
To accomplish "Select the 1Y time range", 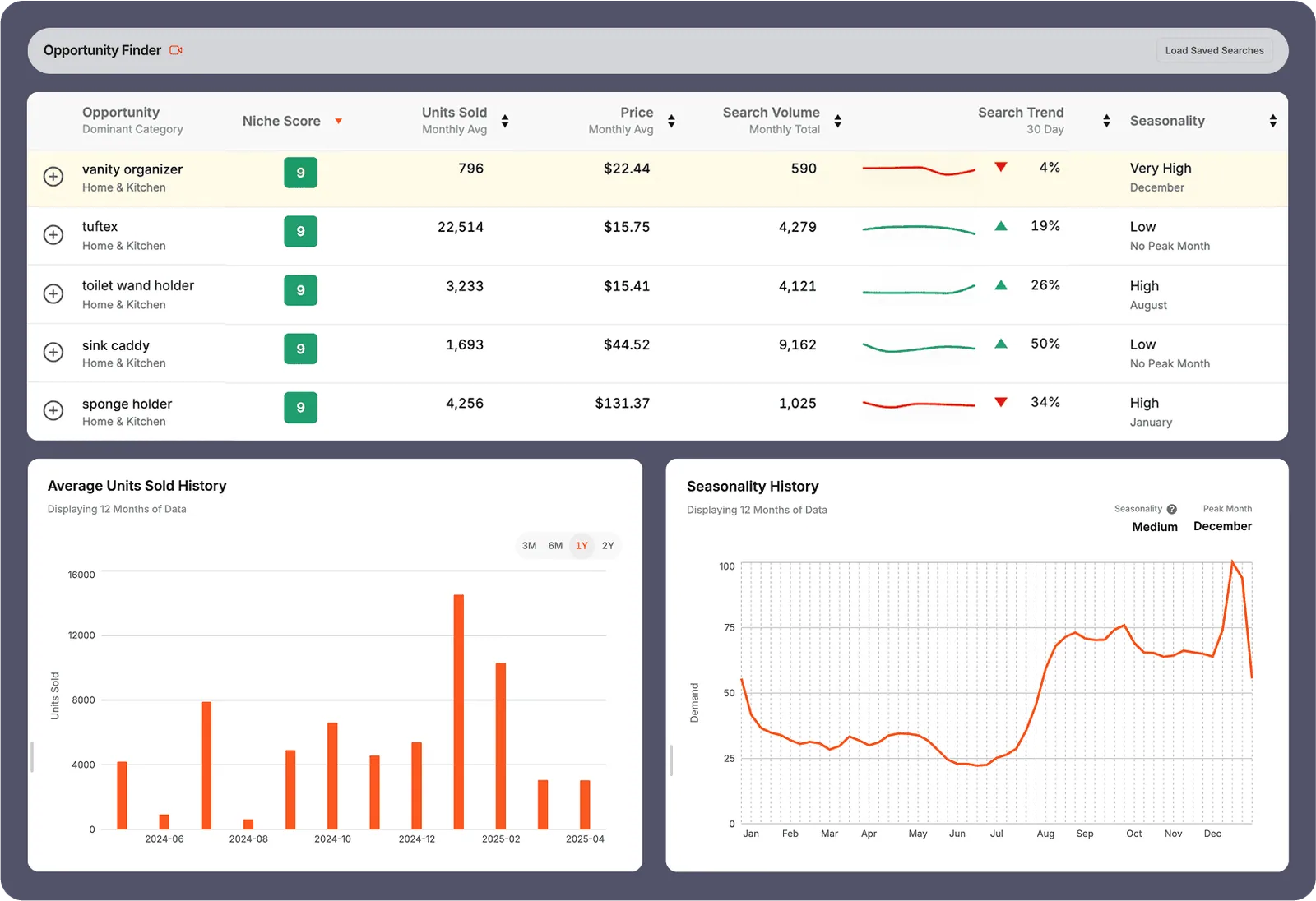I will click(582, 546).
